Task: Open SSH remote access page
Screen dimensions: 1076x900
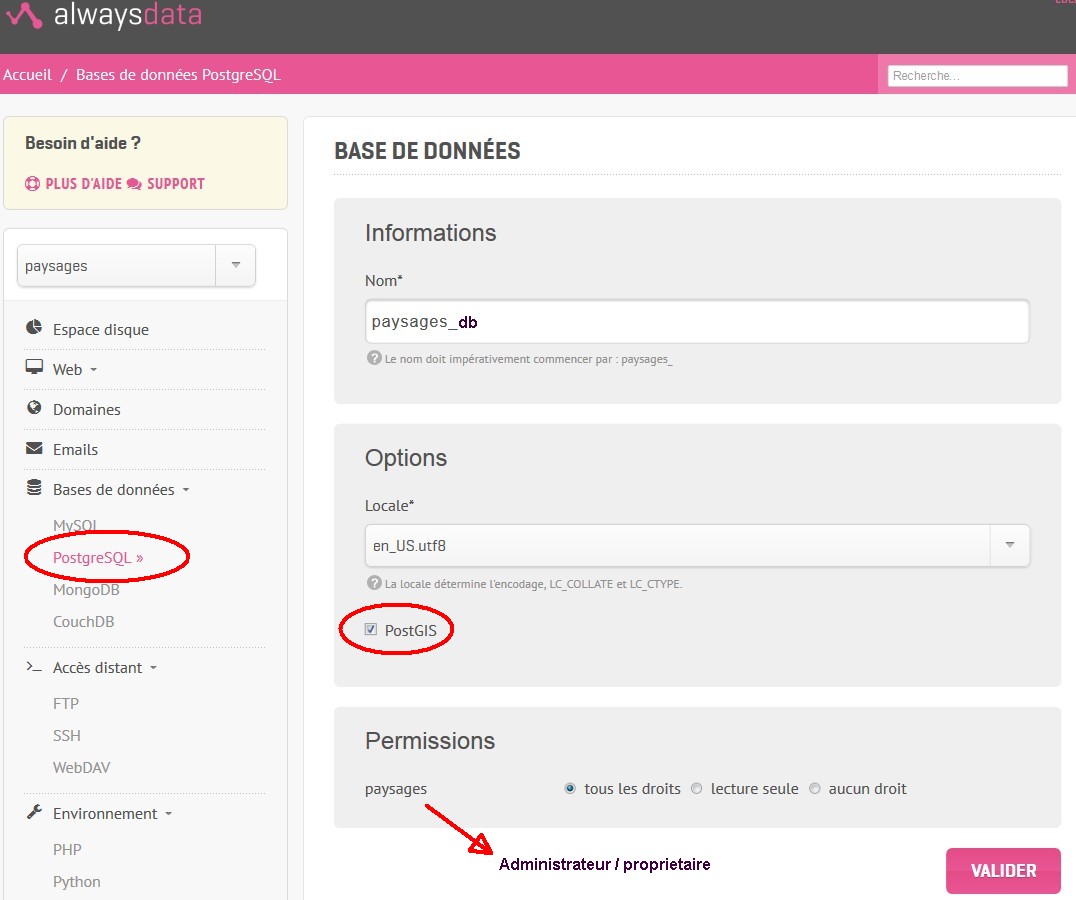Action: click(x=67, y=736)
